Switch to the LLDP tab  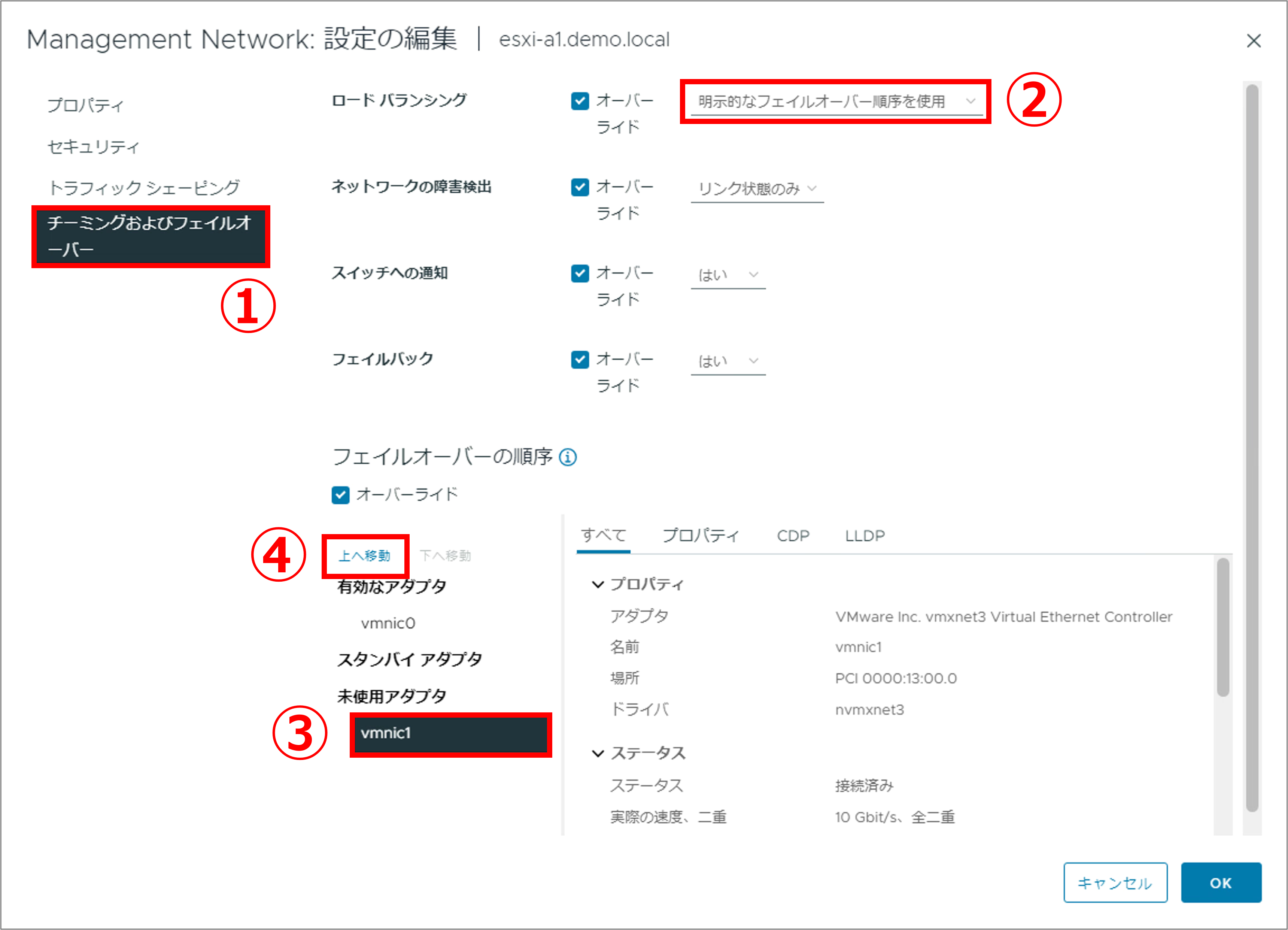[x=865, y=536]
